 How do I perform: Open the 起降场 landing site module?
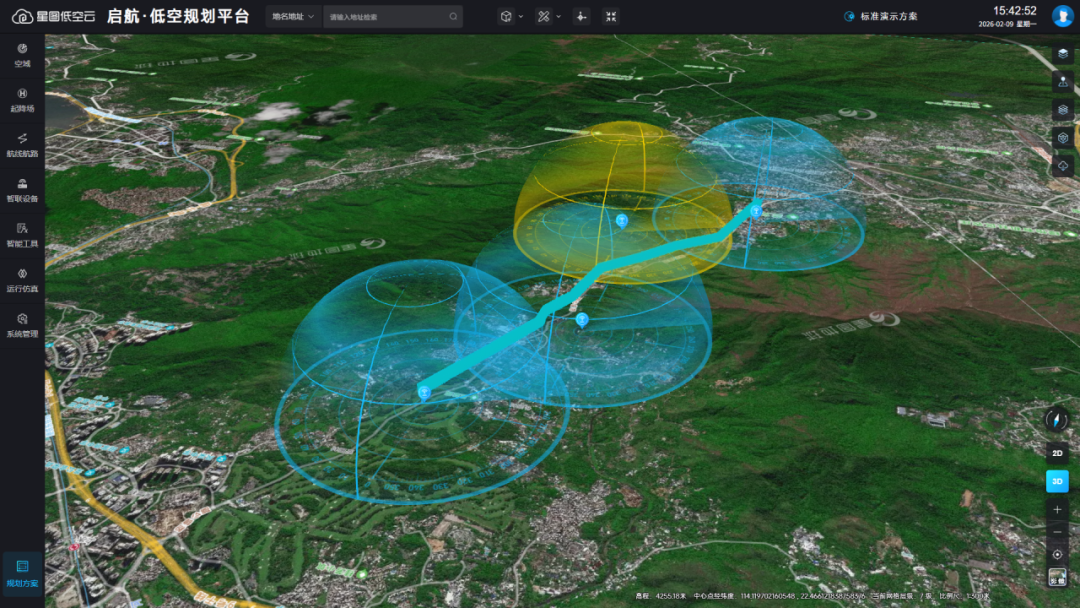pos(22,99)
